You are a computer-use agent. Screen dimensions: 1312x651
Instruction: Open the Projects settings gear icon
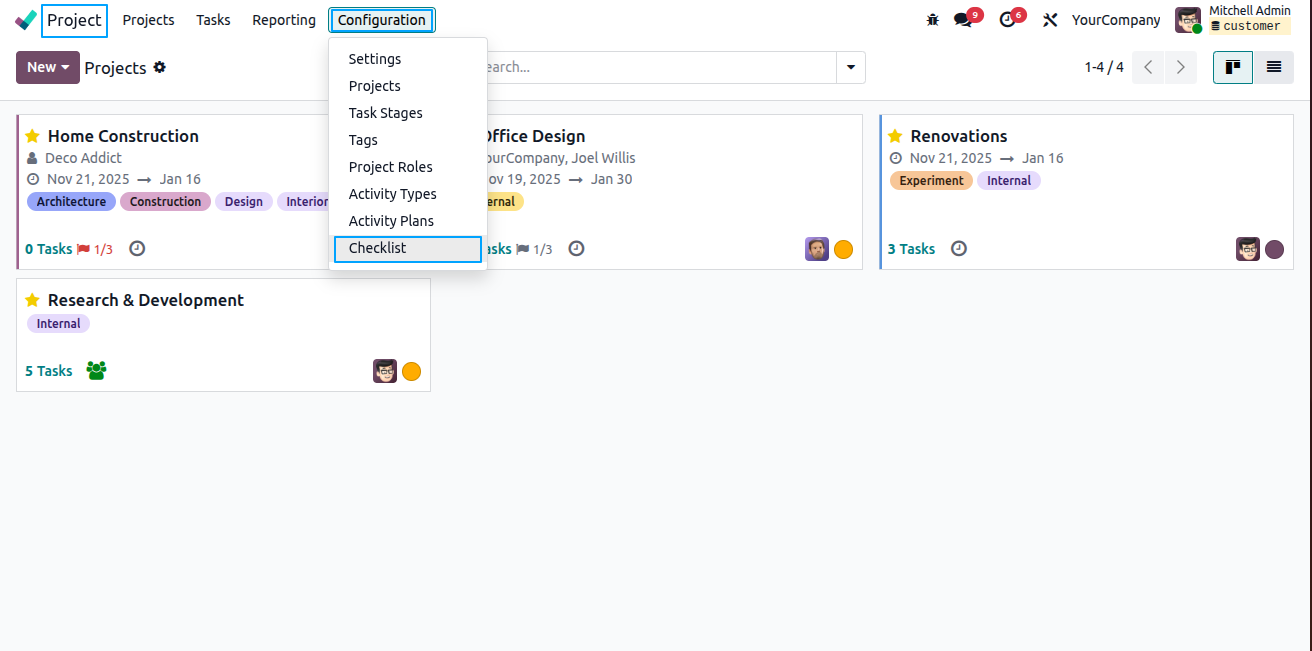tap(160, 67)
